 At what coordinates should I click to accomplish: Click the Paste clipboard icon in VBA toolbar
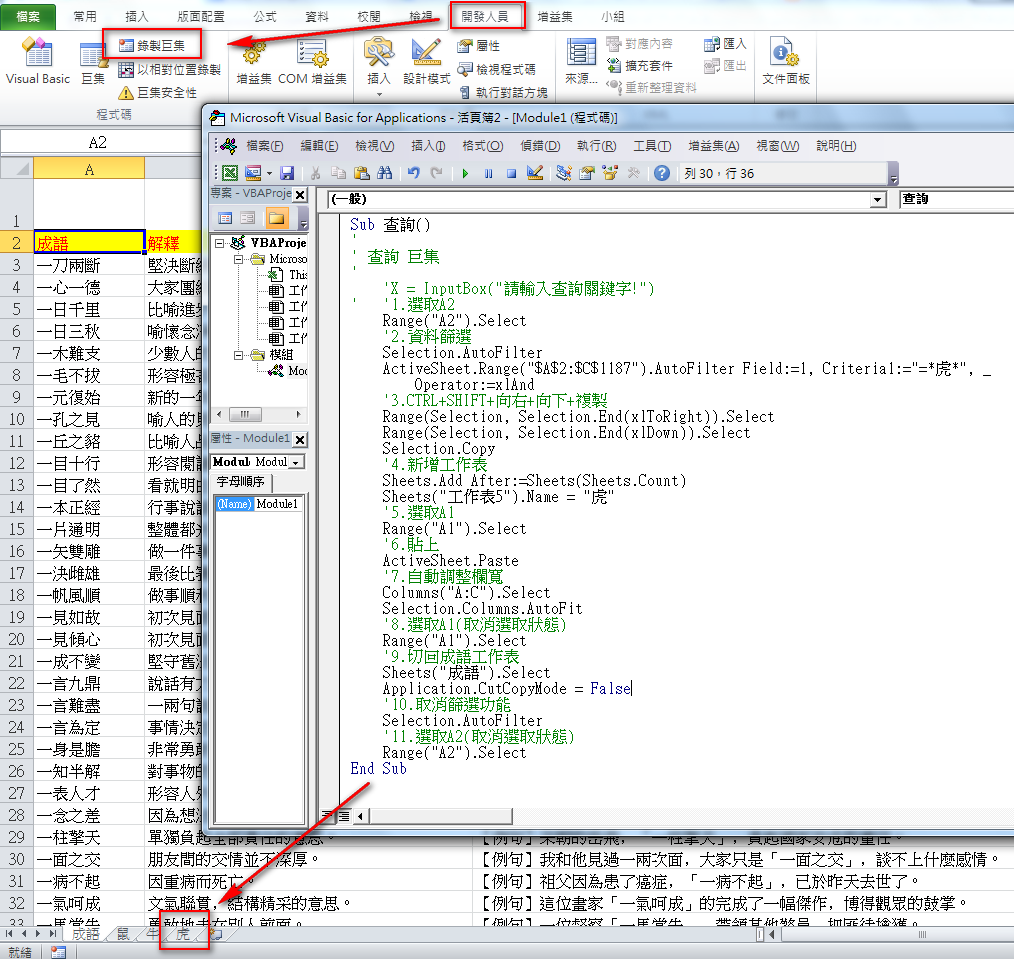click(x=361, y=173)
